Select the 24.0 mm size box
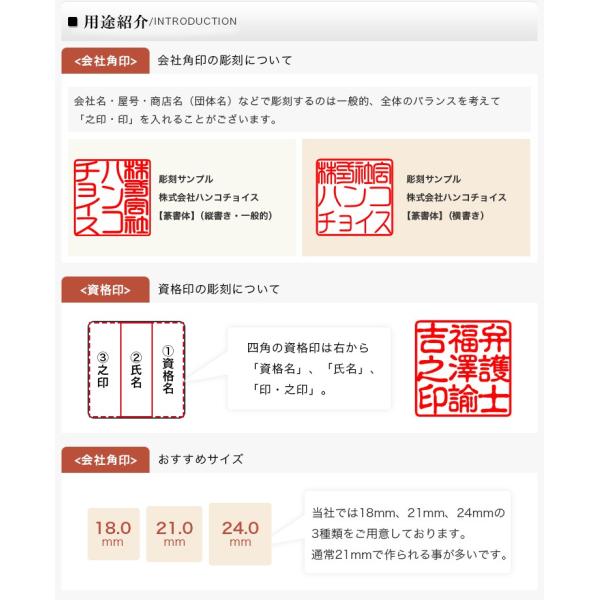 [240, 534]
